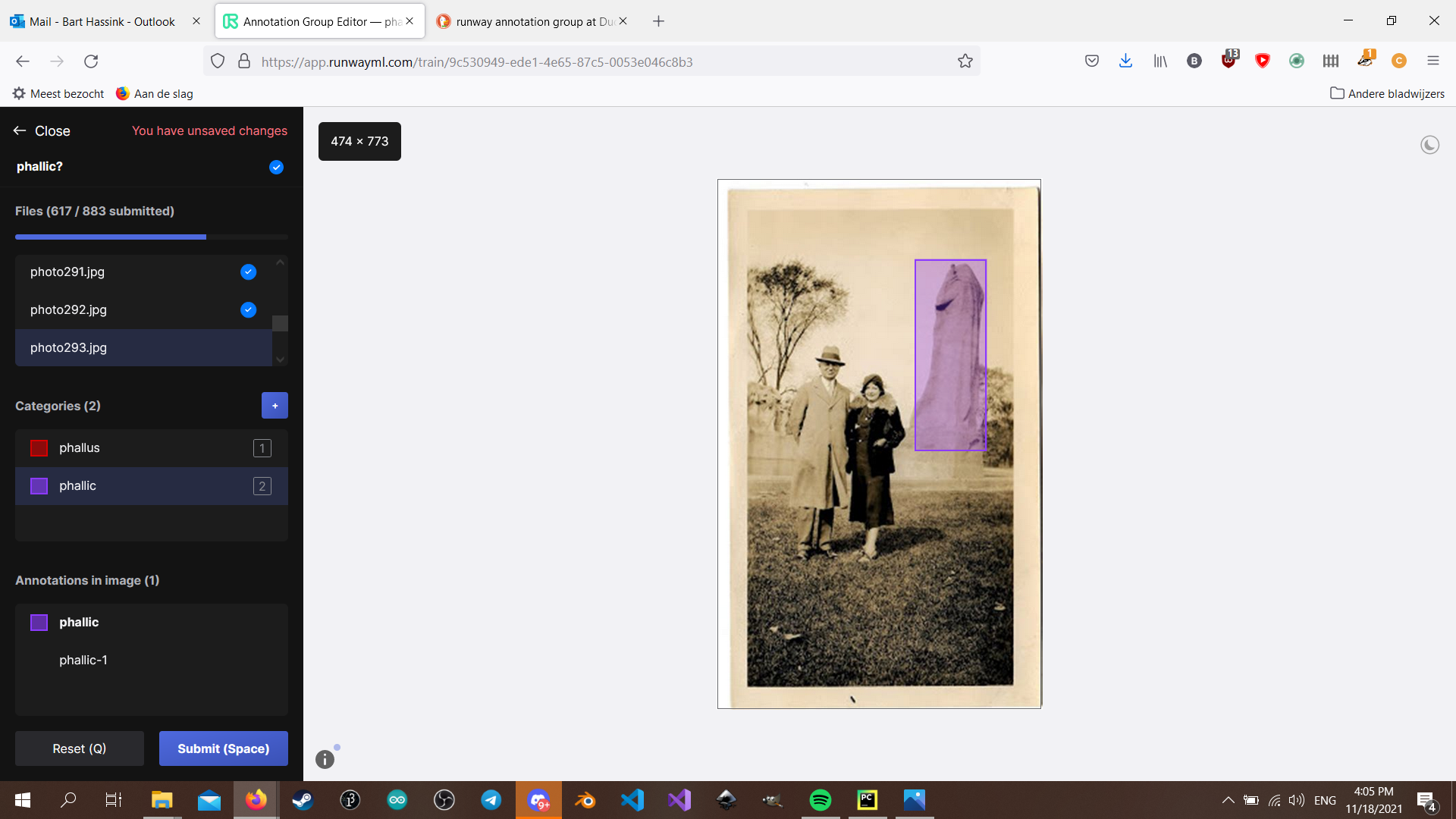Toggle submitted checkmark for photo291.jpg
Screen dimensions: 1456x819
coord(248,271)
